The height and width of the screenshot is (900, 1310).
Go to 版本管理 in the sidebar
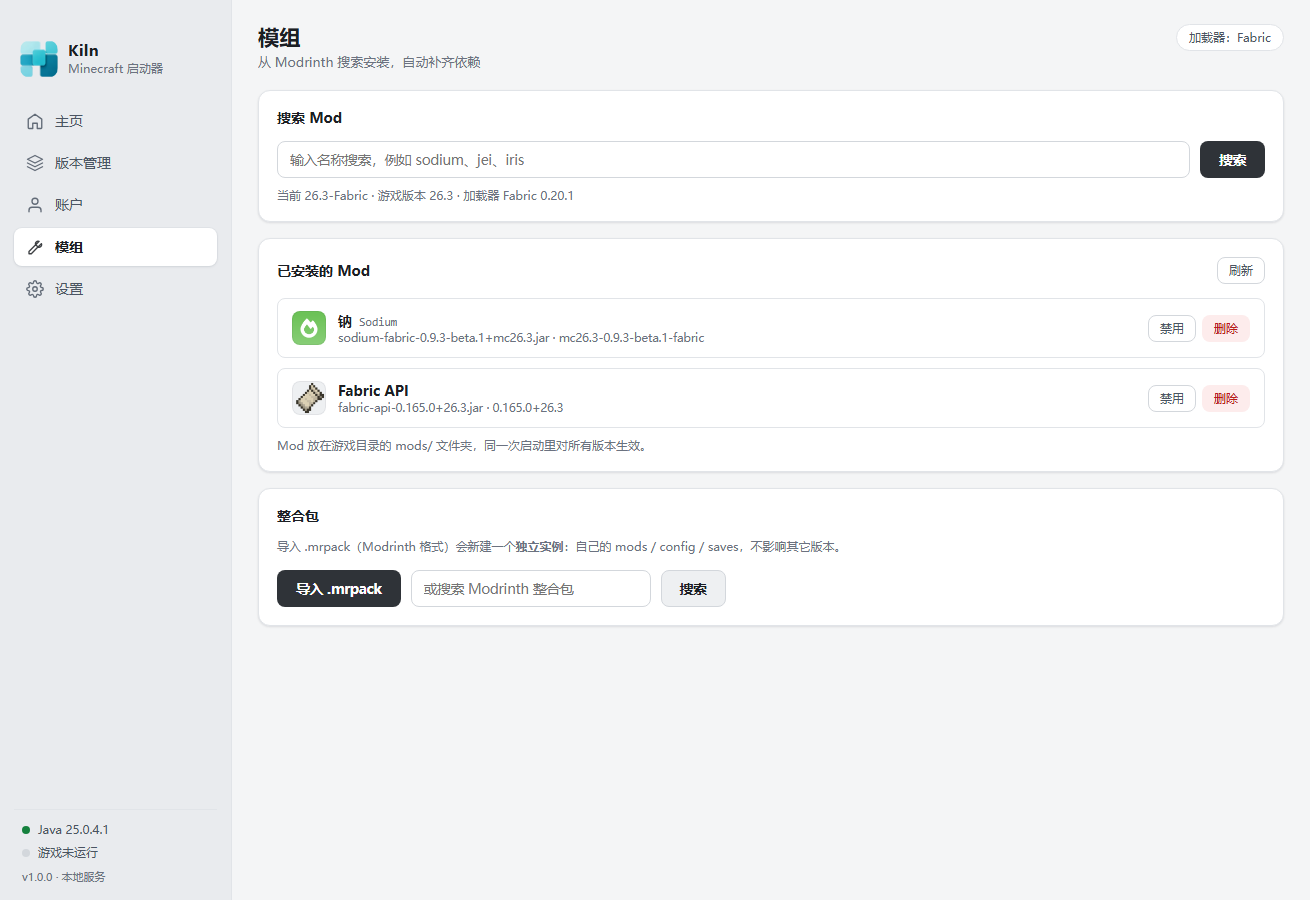115,163
